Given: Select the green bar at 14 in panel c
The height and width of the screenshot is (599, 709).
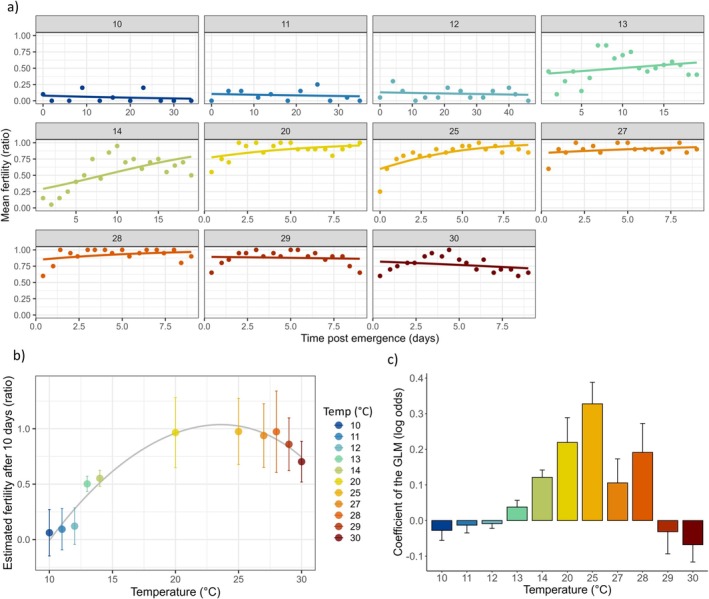Looking at the screenshot, I should click(x=542, y=499).
